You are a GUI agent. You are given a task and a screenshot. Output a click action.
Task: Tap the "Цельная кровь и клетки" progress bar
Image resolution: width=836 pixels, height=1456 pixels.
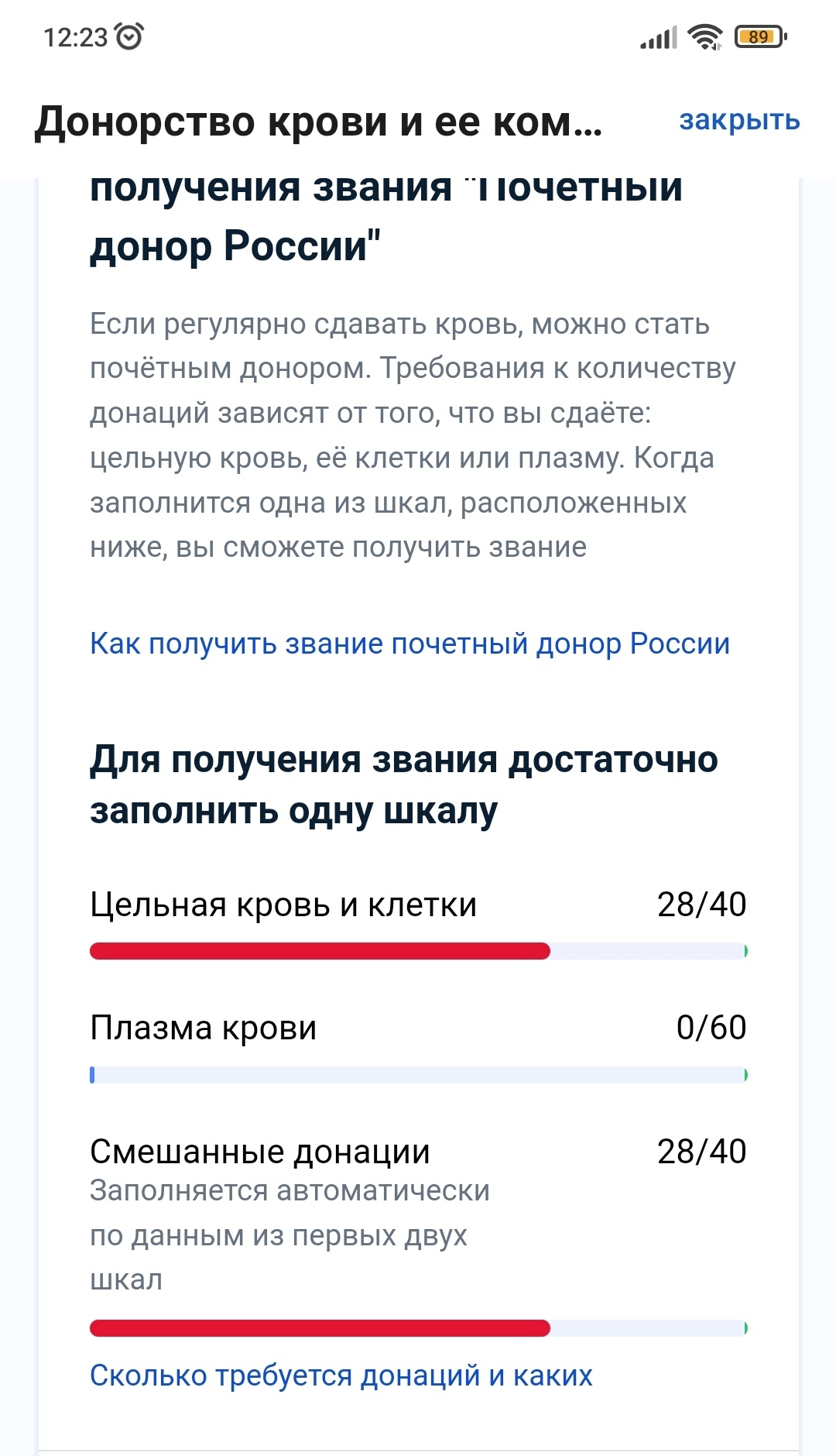418,951
